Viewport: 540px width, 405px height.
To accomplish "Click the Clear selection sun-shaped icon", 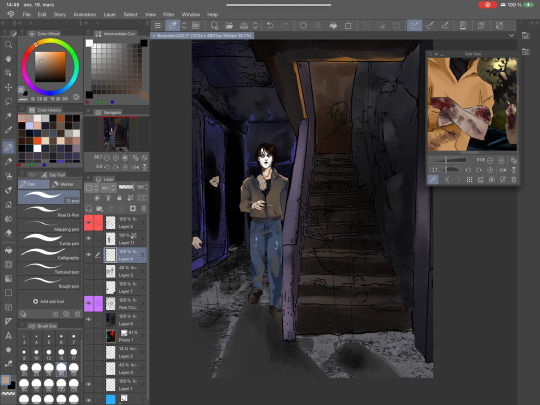I will pos(303,25).
